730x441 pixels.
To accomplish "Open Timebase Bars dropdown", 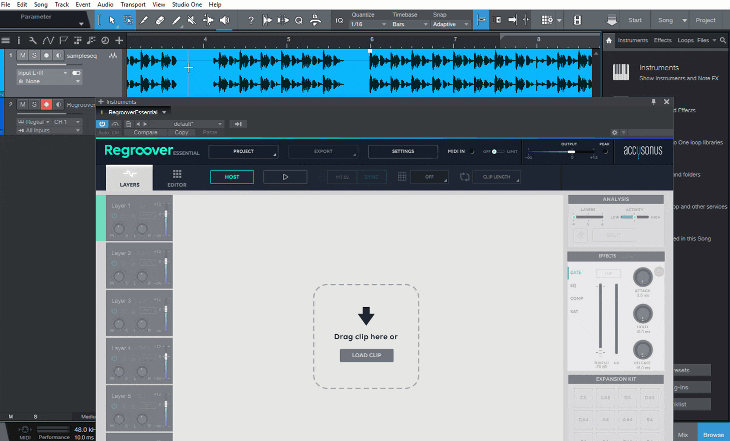I will pyautogui.click(x=410, y=24).
